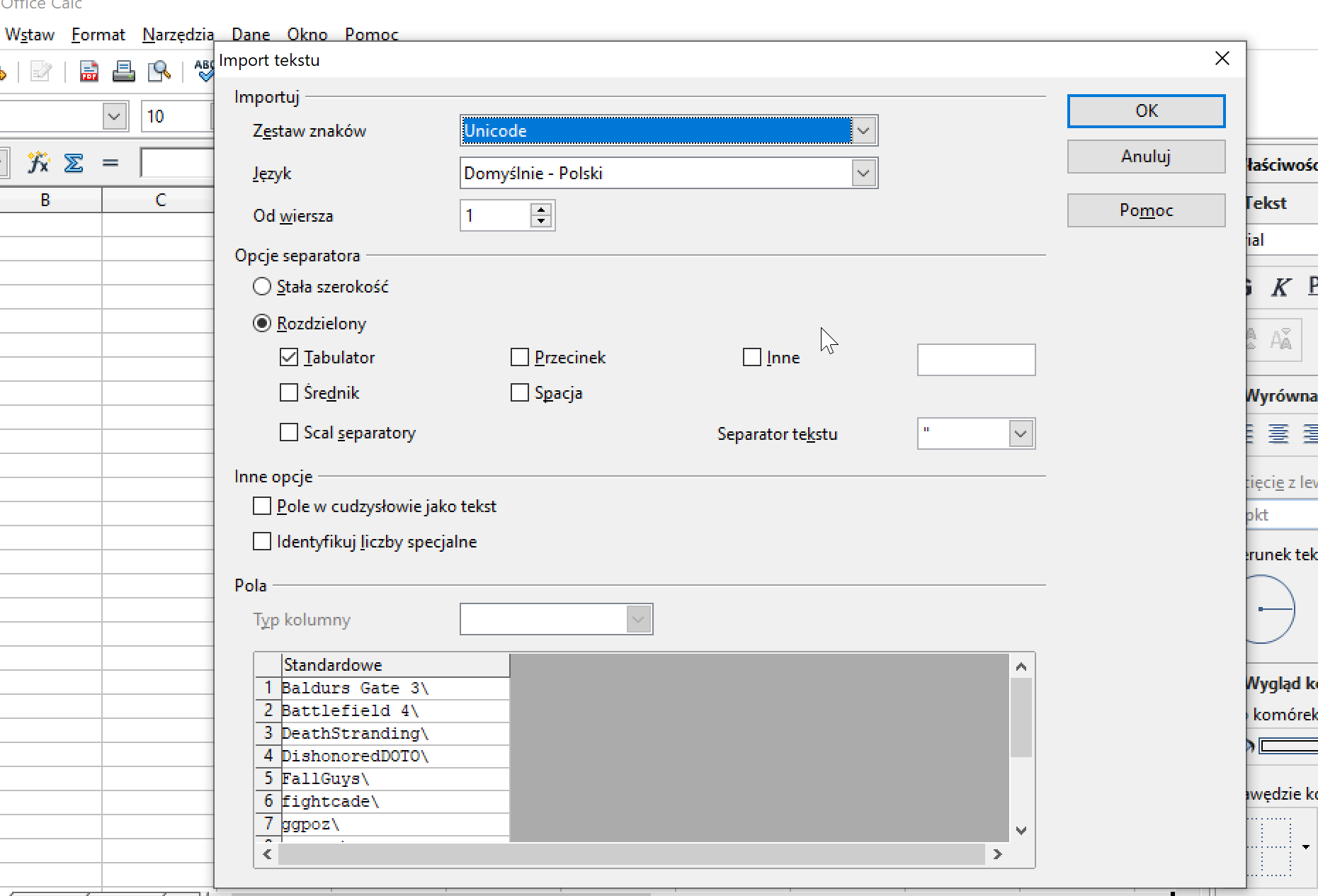Viewport: 1318px width, 896px height.
Task: Click the preview horizontal scrollbar track
Action: pyautogui.click(x=630, y=854)
